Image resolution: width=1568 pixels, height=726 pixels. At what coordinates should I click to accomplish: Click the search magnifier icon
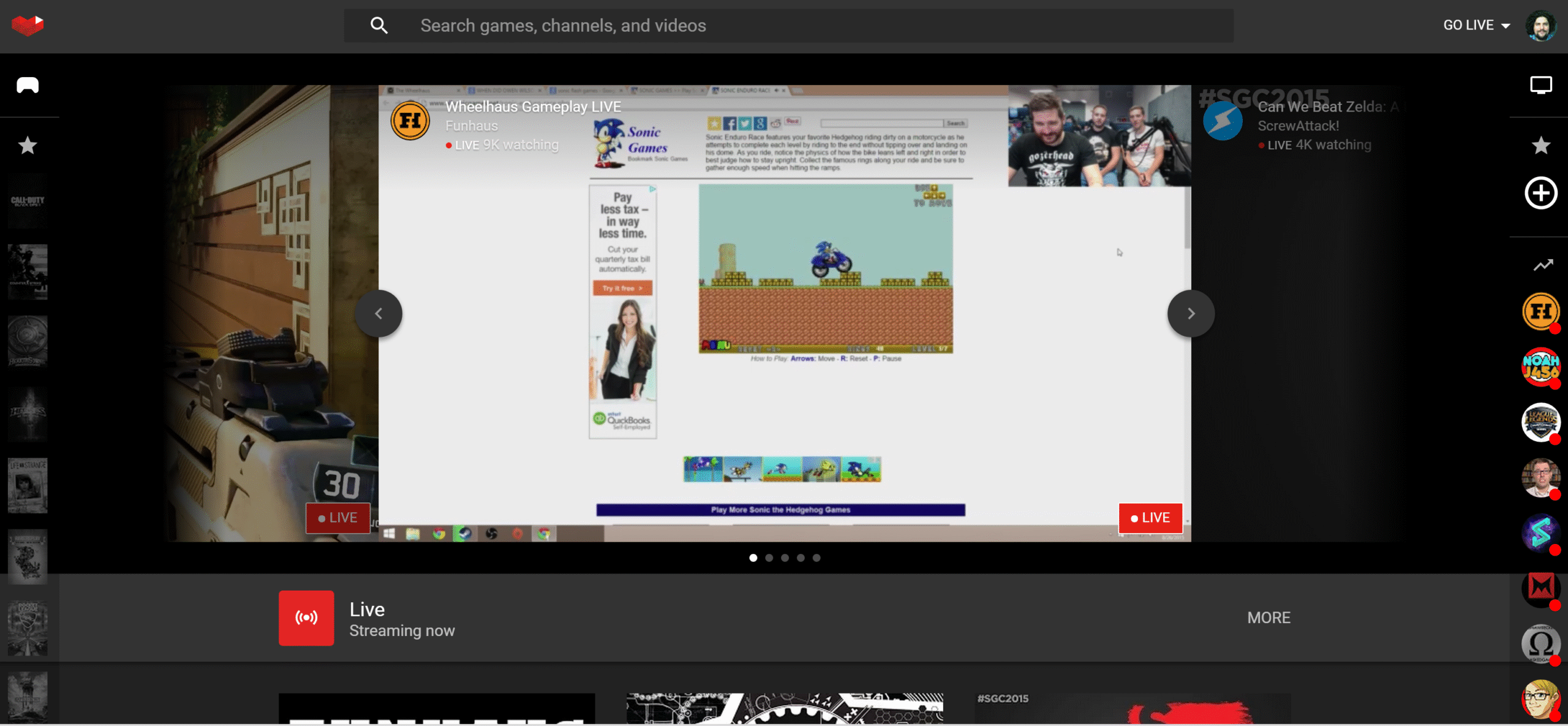(379, 25)
